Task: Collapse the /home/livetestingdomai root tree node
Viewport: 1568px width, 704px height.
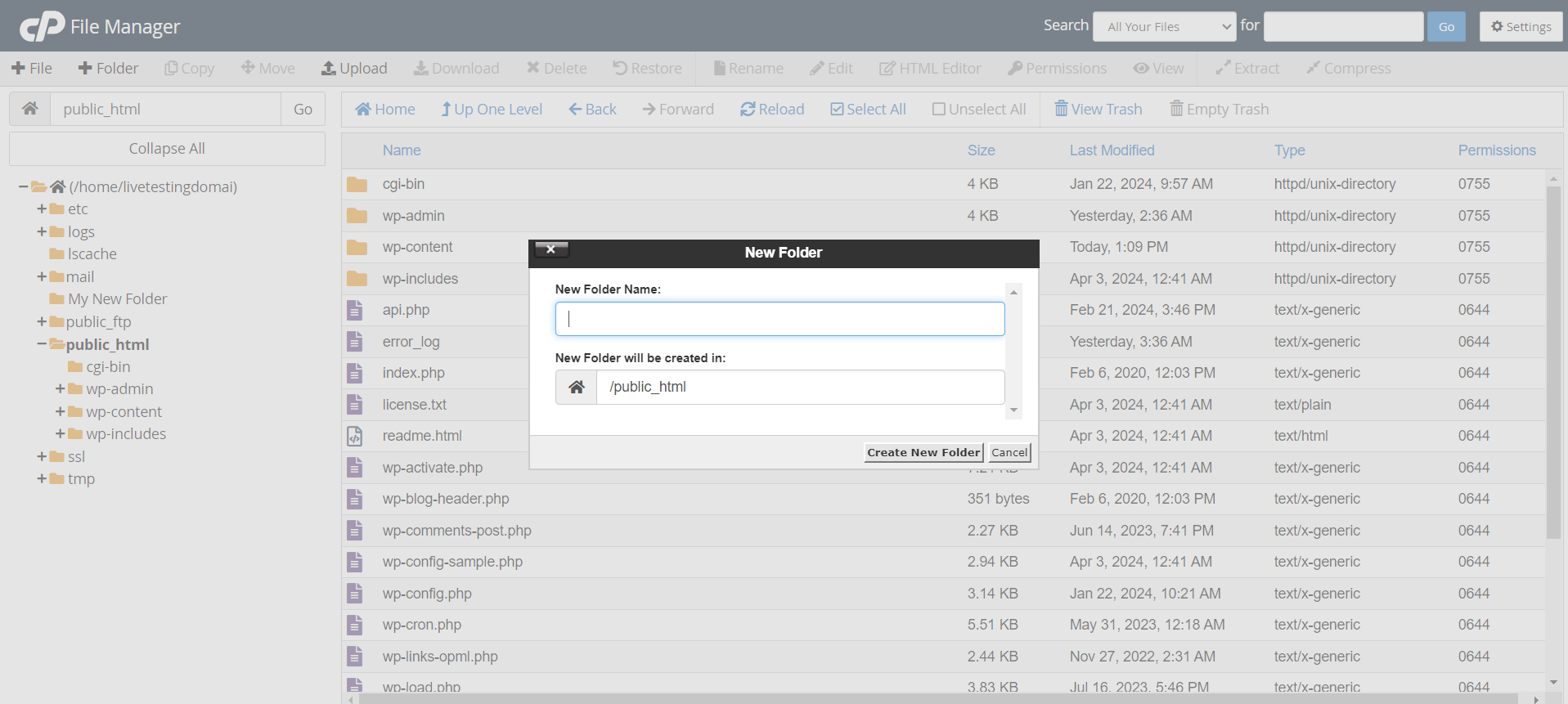Action: coord(23,187)
